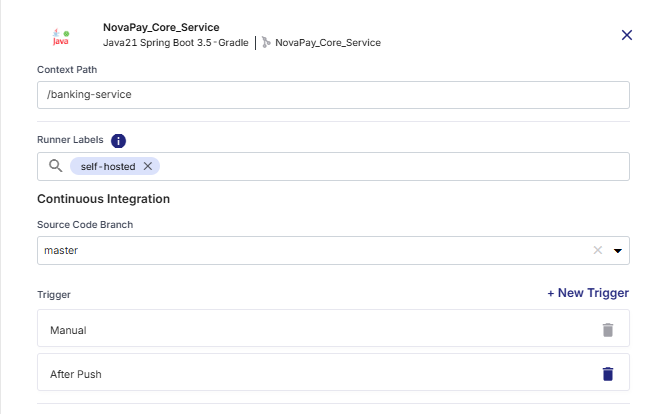Screen dimensions: 670x414
Task: Expand the Source Code Branch dropdown arrow
Action: [x=617, y=251]
